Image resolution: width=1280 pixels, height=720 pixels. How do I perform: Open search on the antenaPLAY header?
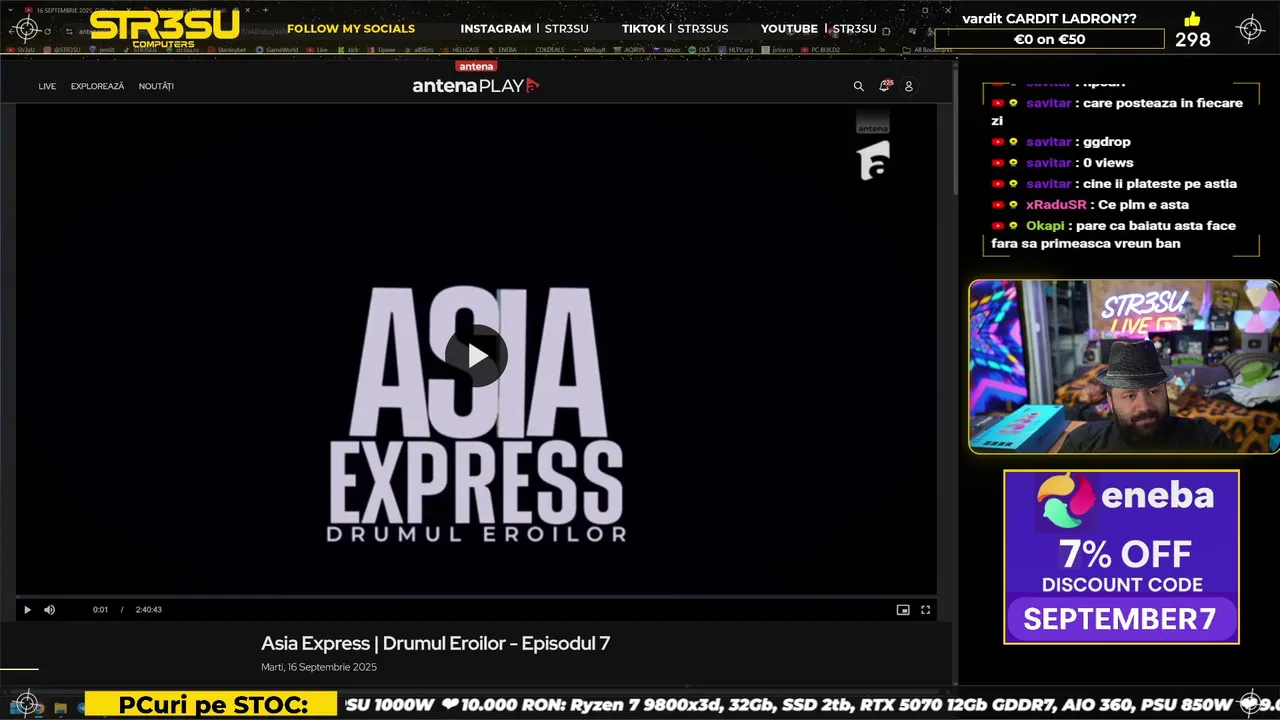(858, 86)
